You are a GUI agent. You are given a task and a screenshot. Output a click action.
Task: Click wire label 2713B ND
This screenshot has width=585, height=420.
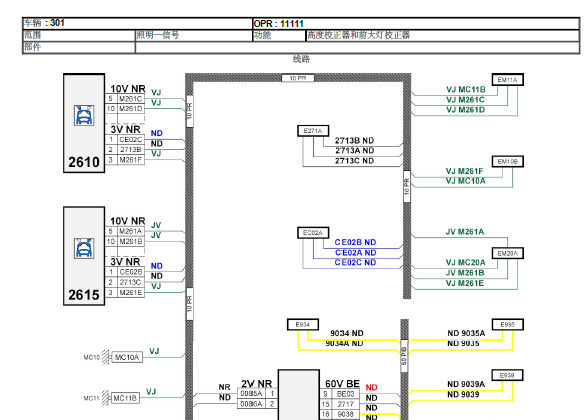coord(354,141)
